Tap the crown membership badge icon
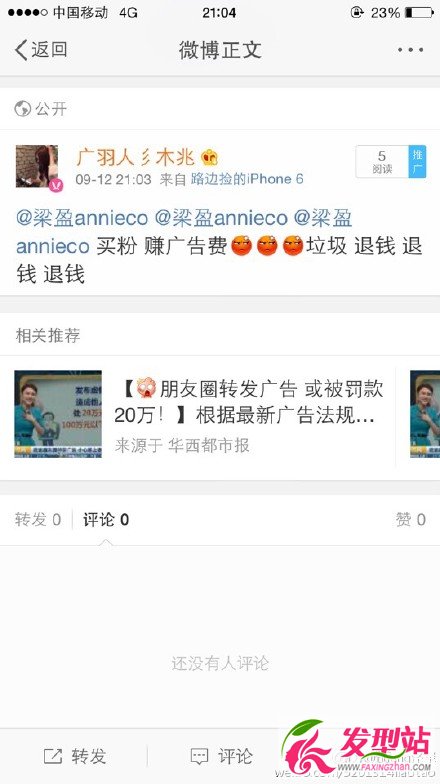The image size is (440, 784). [209, 158]
